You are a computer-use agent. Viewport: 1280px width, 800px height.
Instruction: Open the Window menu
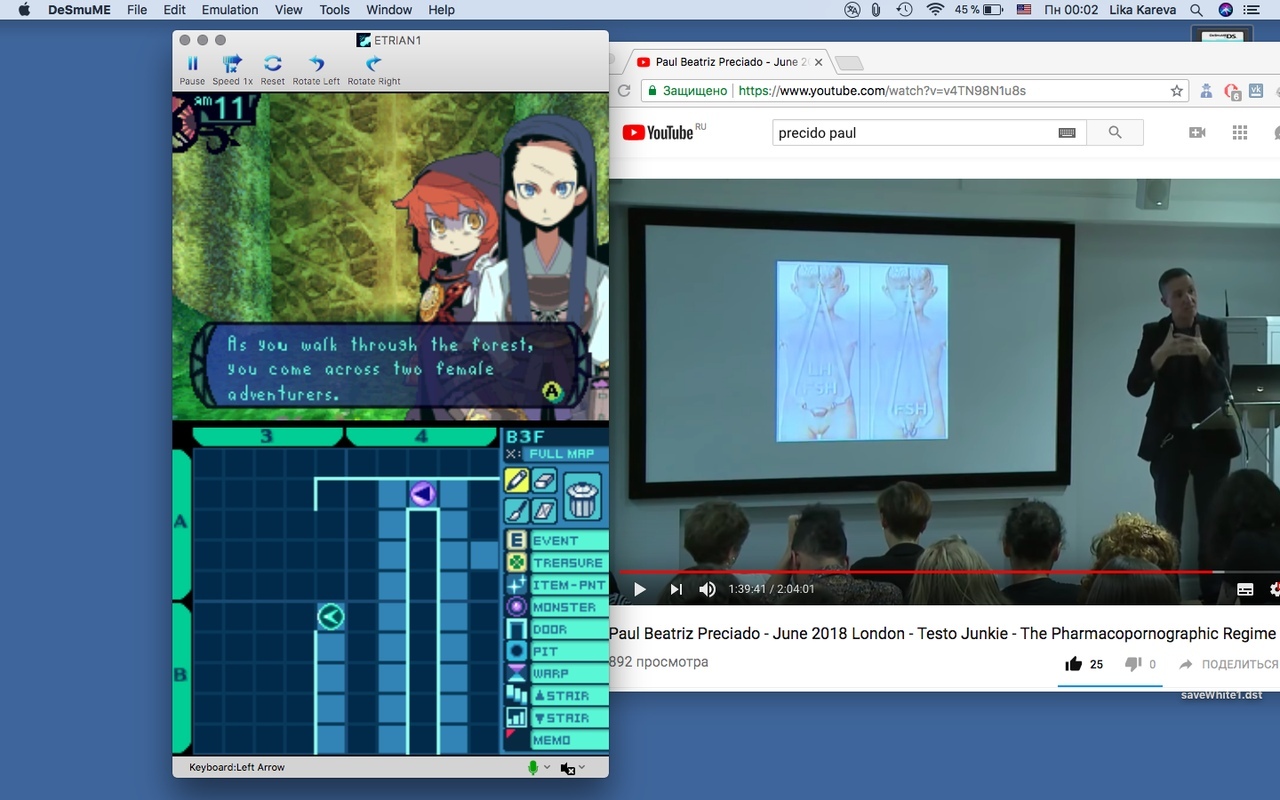point(389,10)
